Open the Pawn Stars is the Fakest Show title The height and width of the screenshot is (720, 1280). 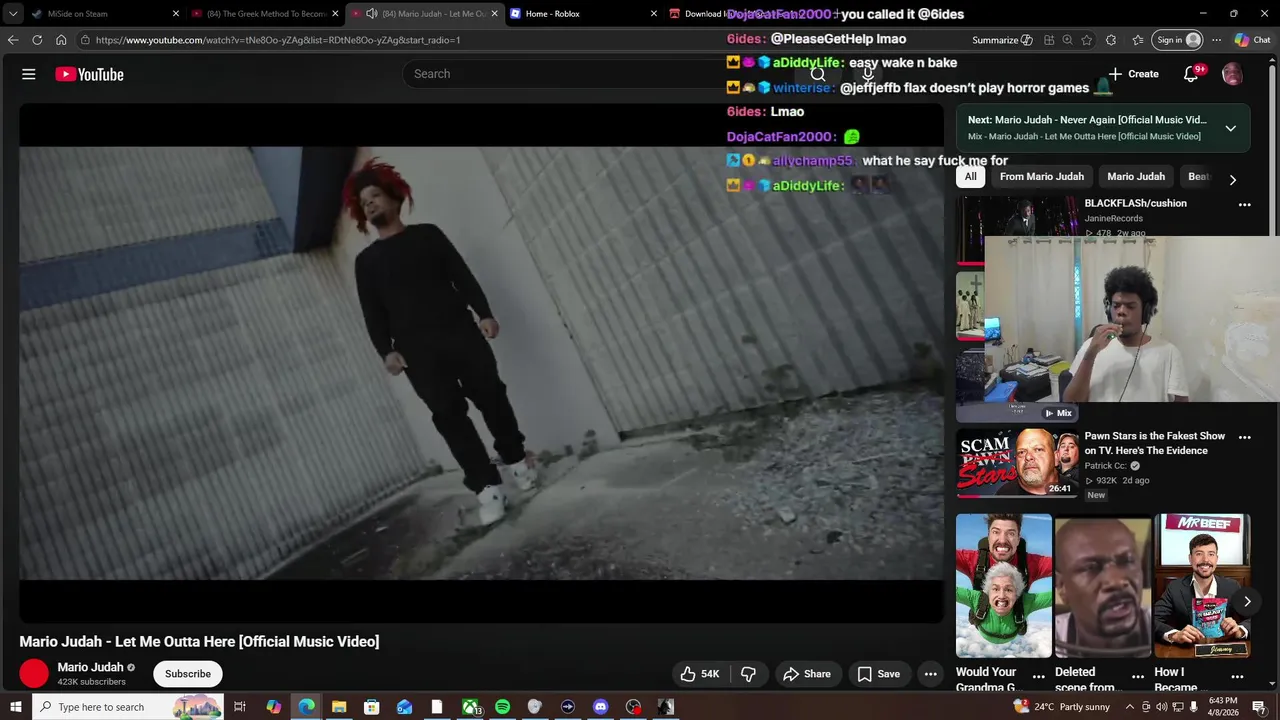1154,443
